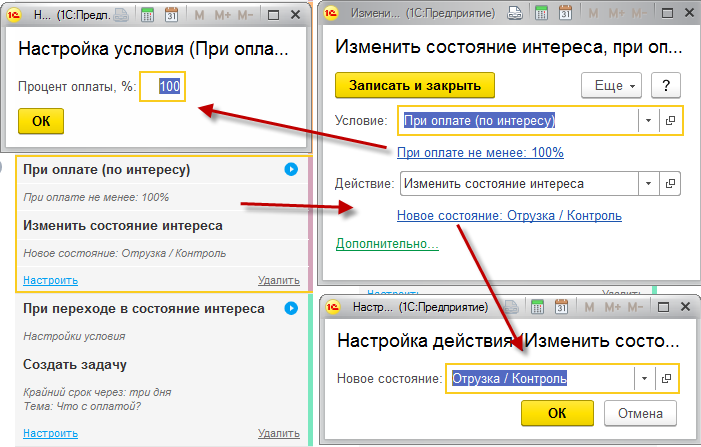Screen dimensions: 701x447
Task: Open calculator in Настройка действия window
Action: pyautogui.click(x=537, y=307)
